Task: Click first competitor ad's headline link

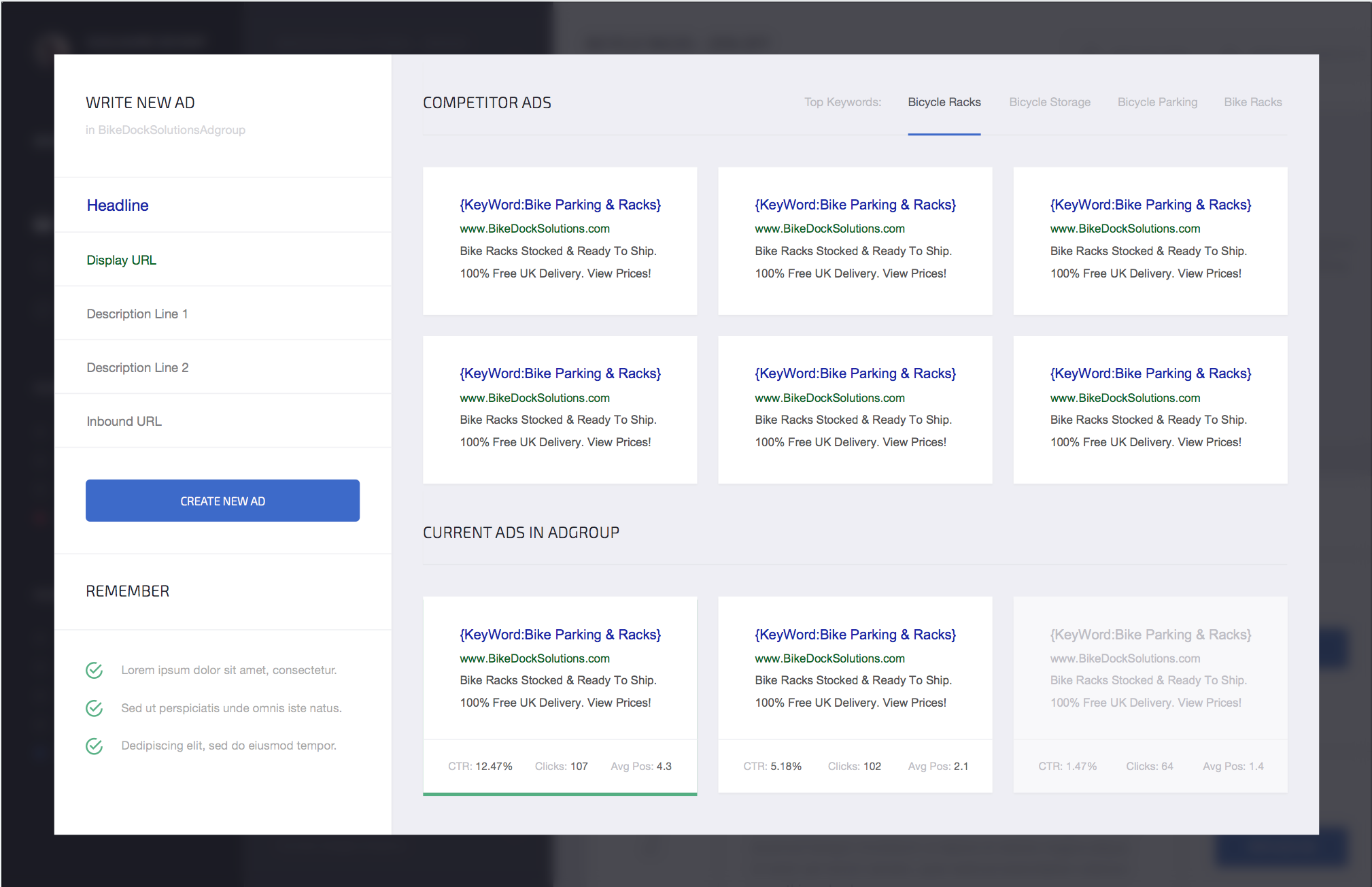Action: pyautogui.click(x=560, y=205)
